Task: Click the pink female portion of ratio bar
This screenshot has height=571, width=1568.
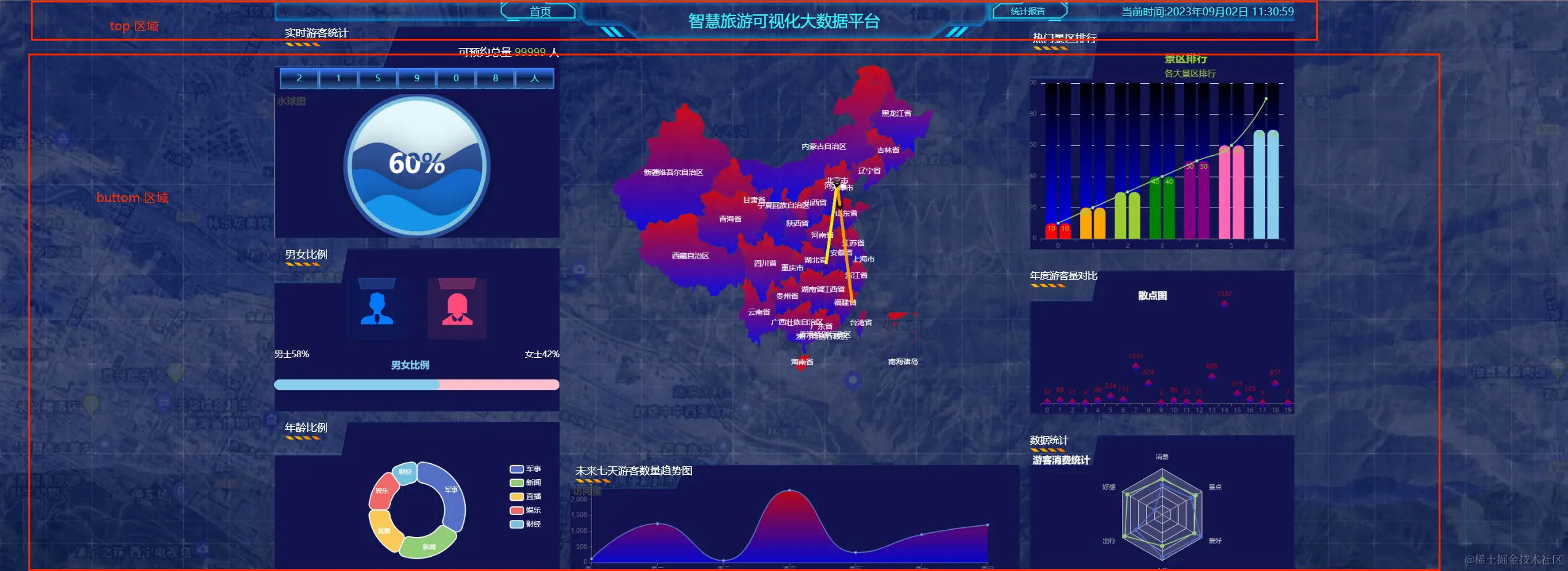Action: pos(499,385)
